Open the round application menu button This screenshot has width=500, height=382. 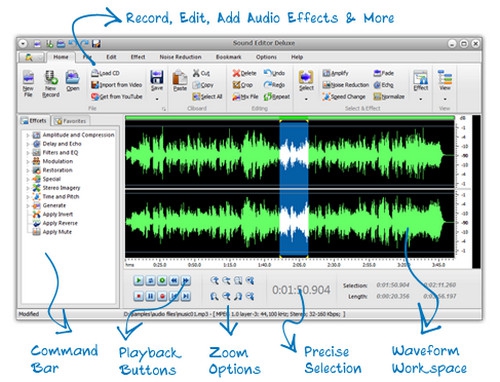click(23, 43)
